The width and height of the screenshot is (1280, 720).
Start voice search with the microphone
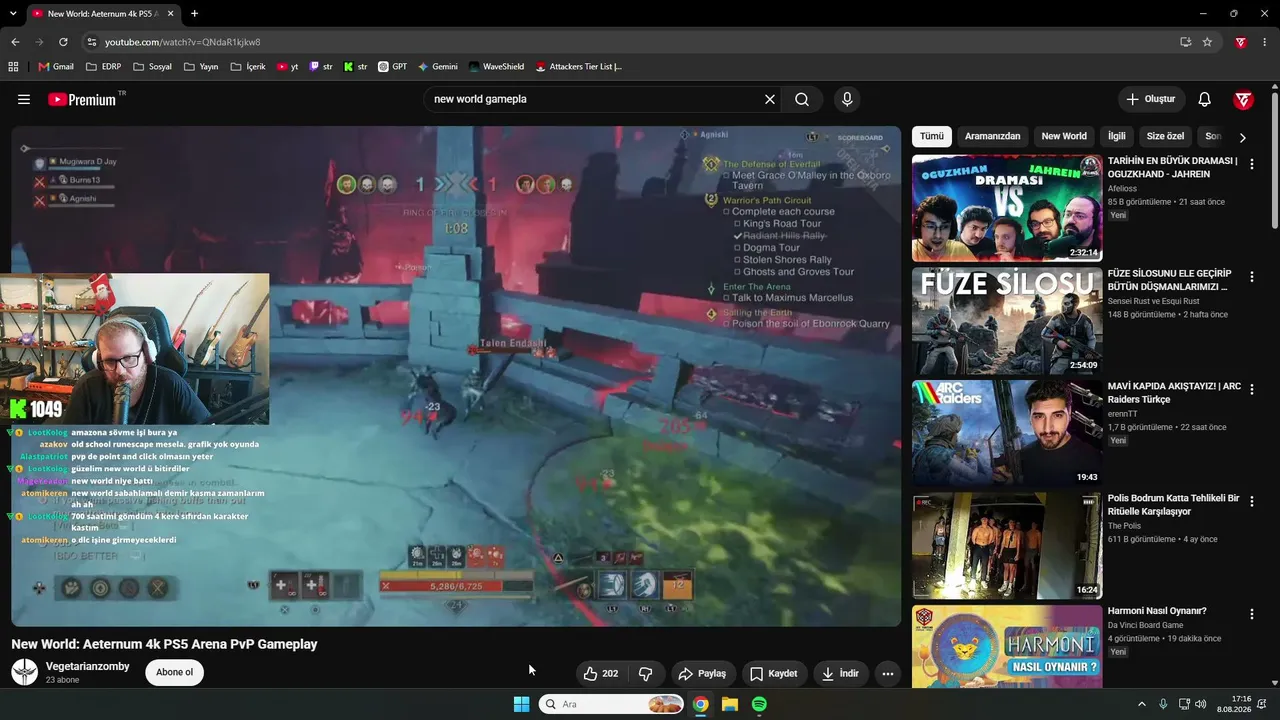pyautogui.click(x=847, y=99)
